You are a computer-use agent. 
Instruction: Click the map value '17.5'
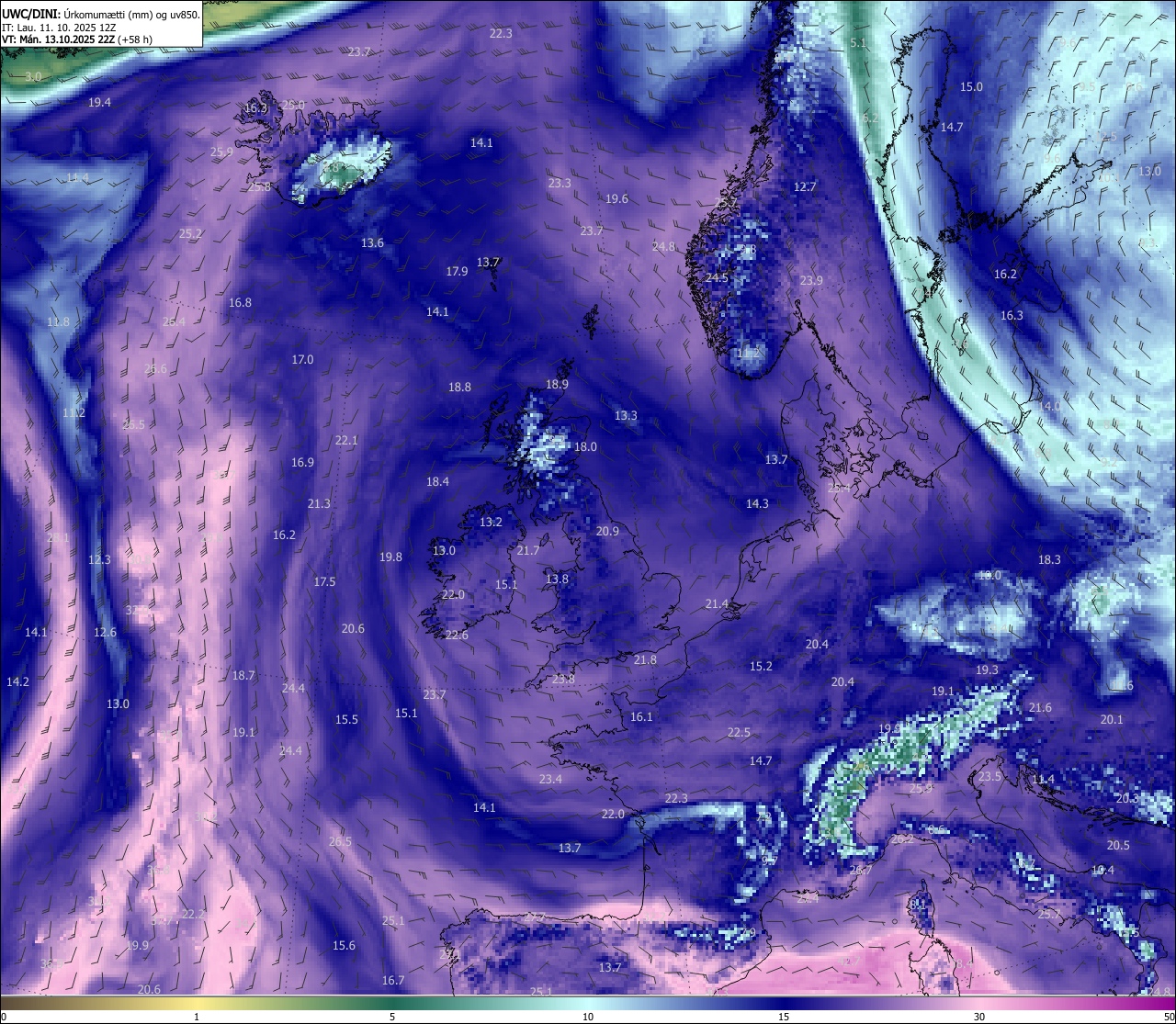(324, 582)
